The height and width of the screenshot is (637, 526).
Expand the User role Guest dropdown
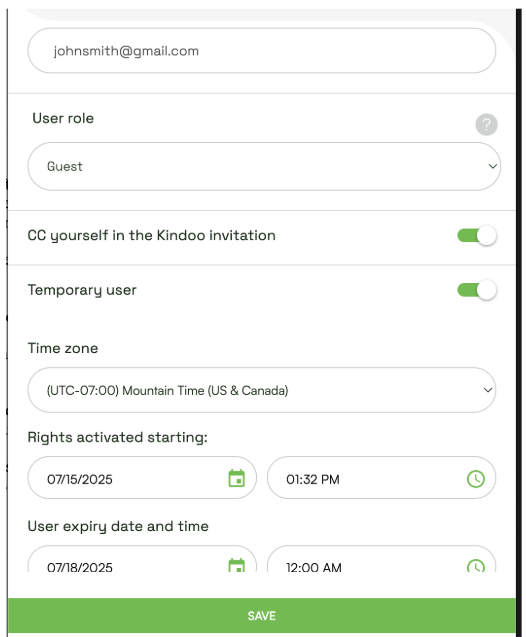point(264,166)
